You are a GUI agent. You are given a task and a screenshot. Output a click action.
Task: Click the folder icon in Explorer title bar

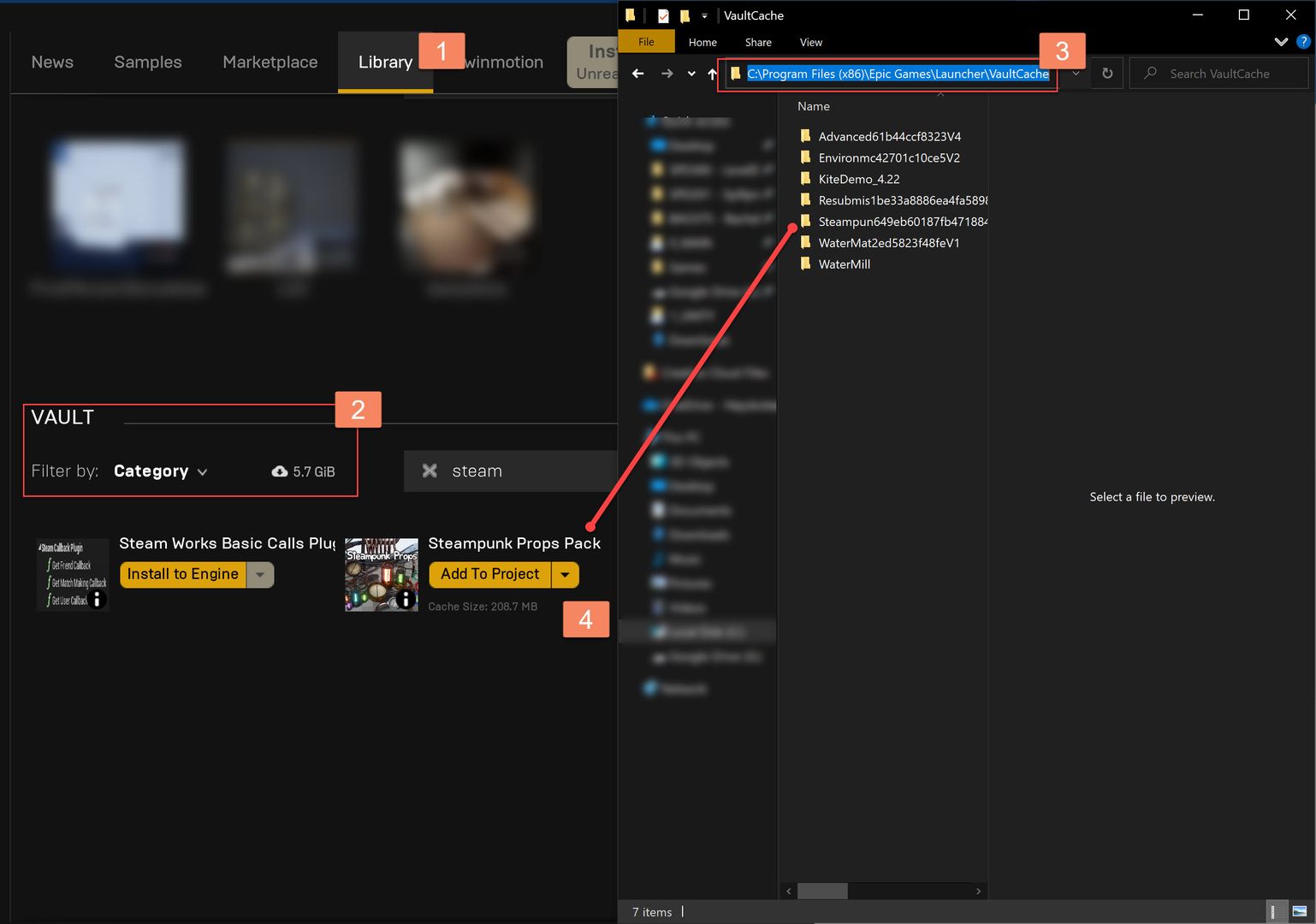click(631, 15)
